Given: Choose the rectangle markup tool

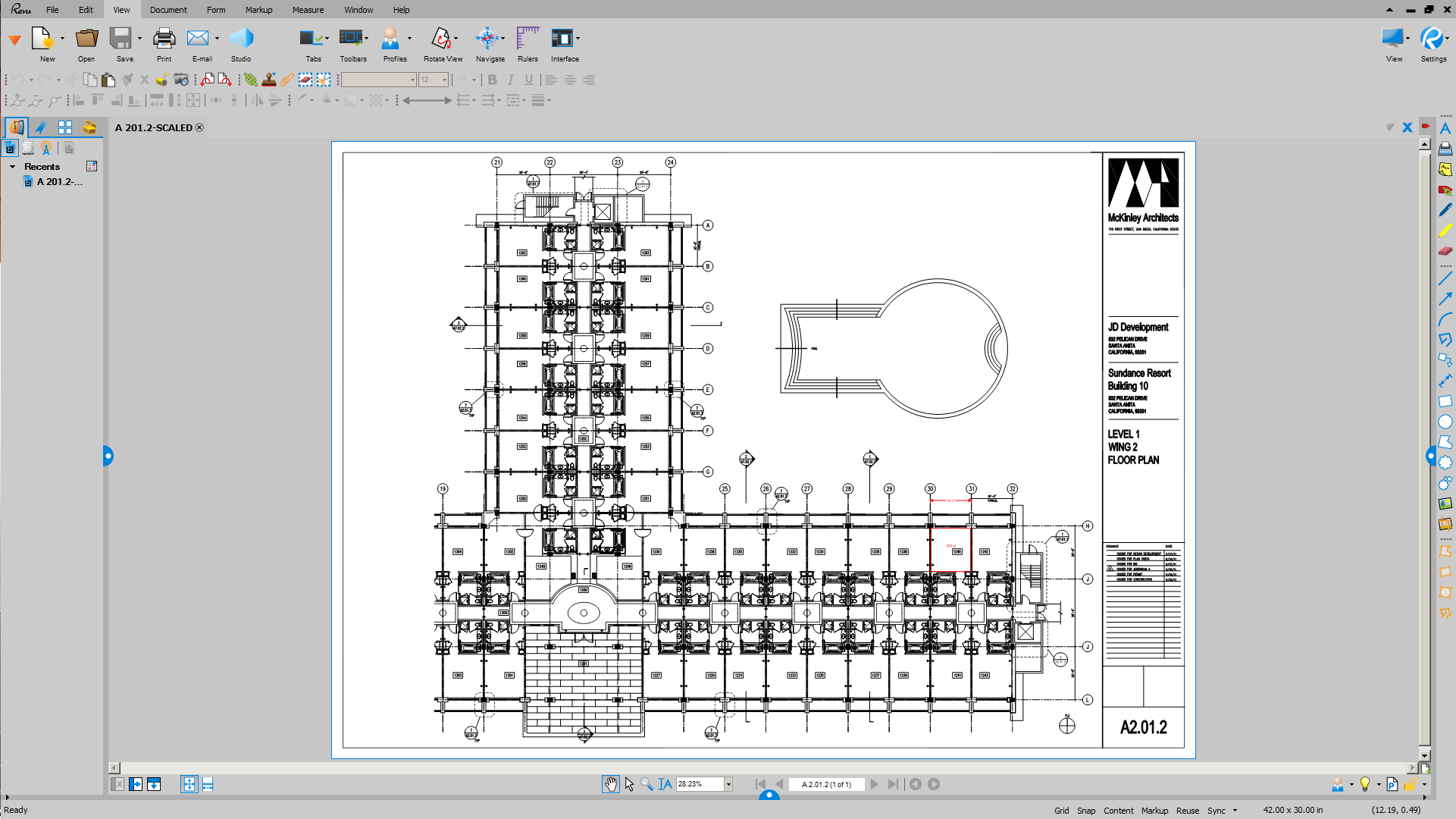Looking at the screenshot, I should (1445, 401).
